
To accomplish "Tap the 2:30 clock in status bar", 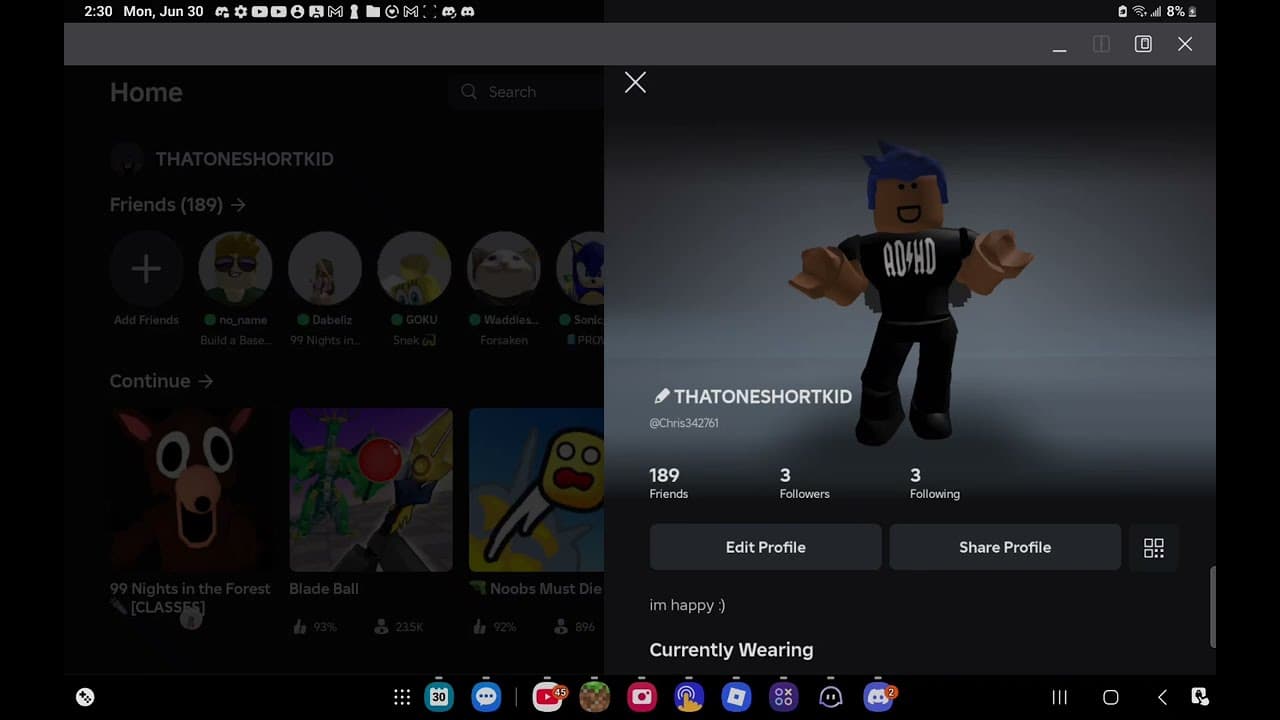I will [x=98, y=12].
